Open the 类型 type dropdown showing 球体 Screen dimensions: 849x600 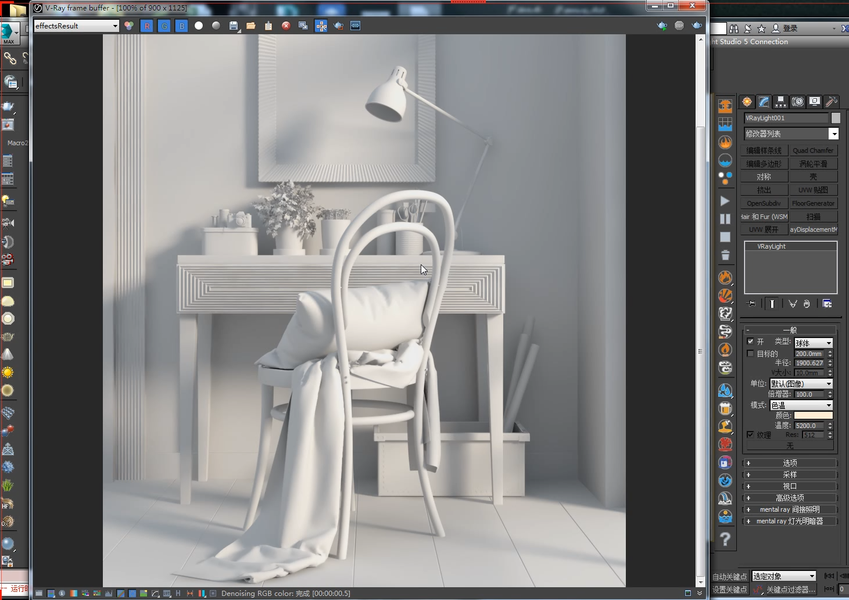pos(813,343)
